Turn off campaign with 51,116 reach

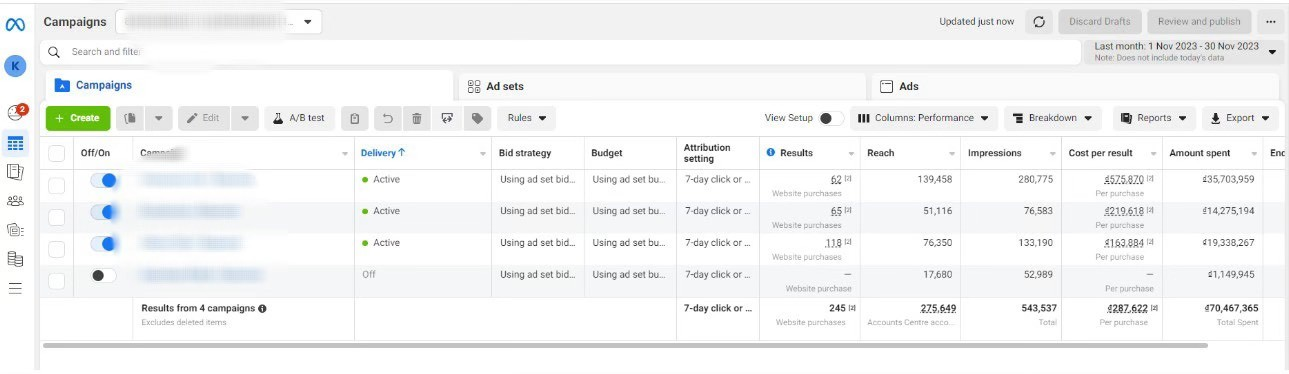click(x=103, y=212)
